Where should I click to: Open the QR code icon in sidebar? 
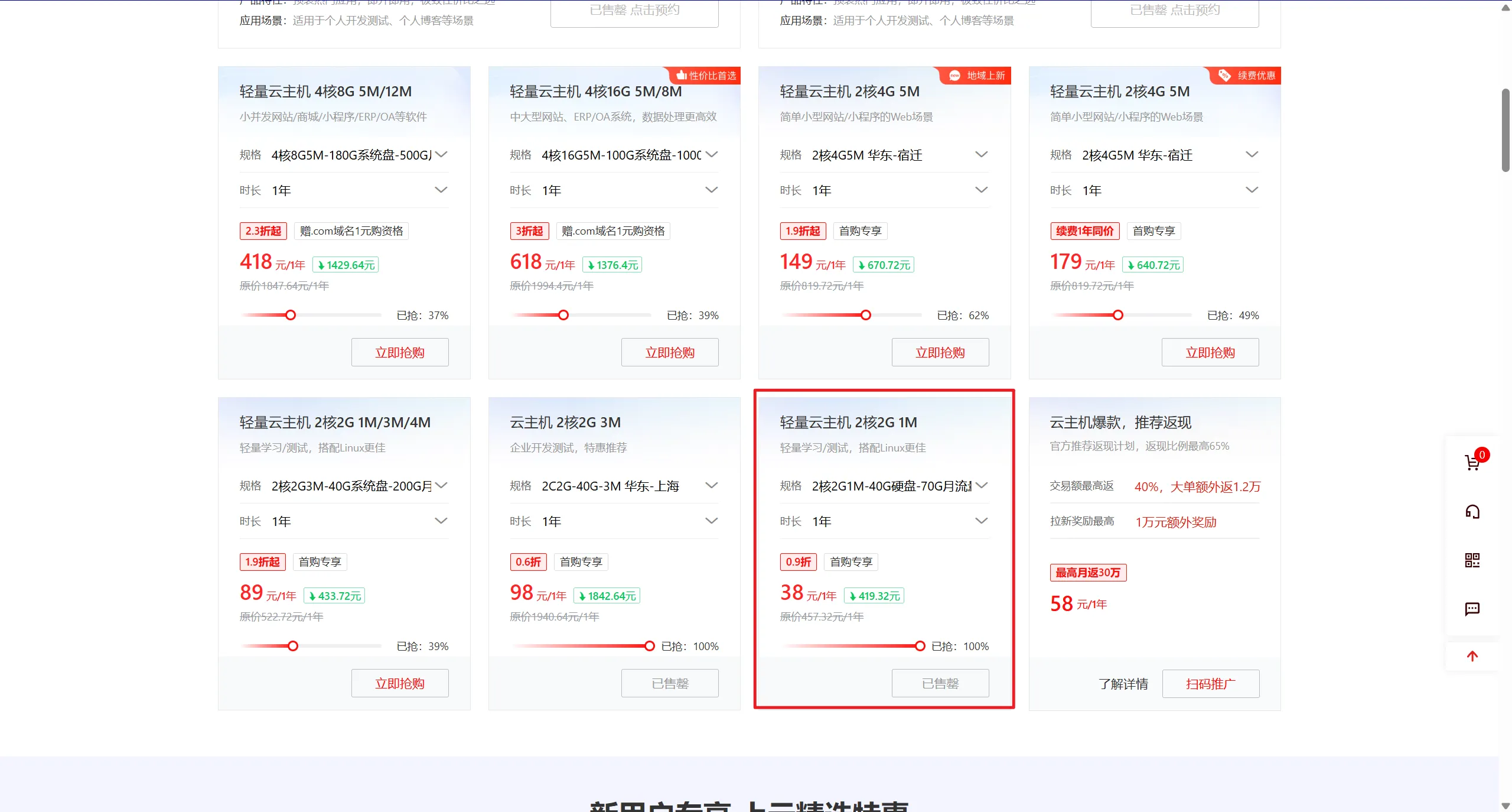[x=1472, y=560]
